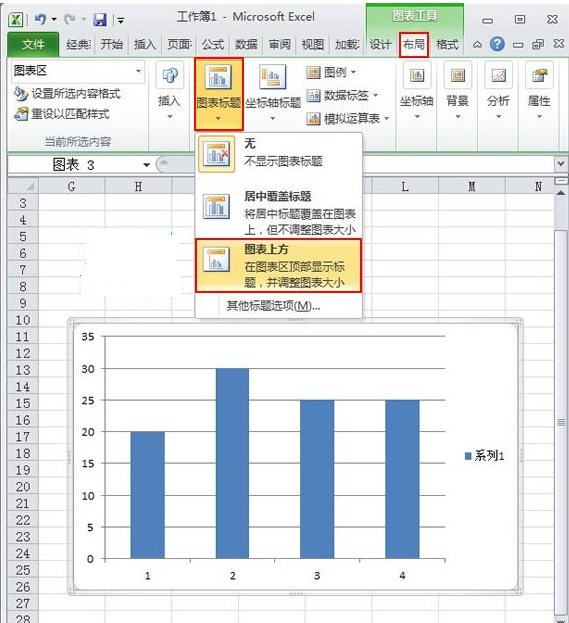
Task: Open the 文件 tab
Action: [x=33, y=44]
